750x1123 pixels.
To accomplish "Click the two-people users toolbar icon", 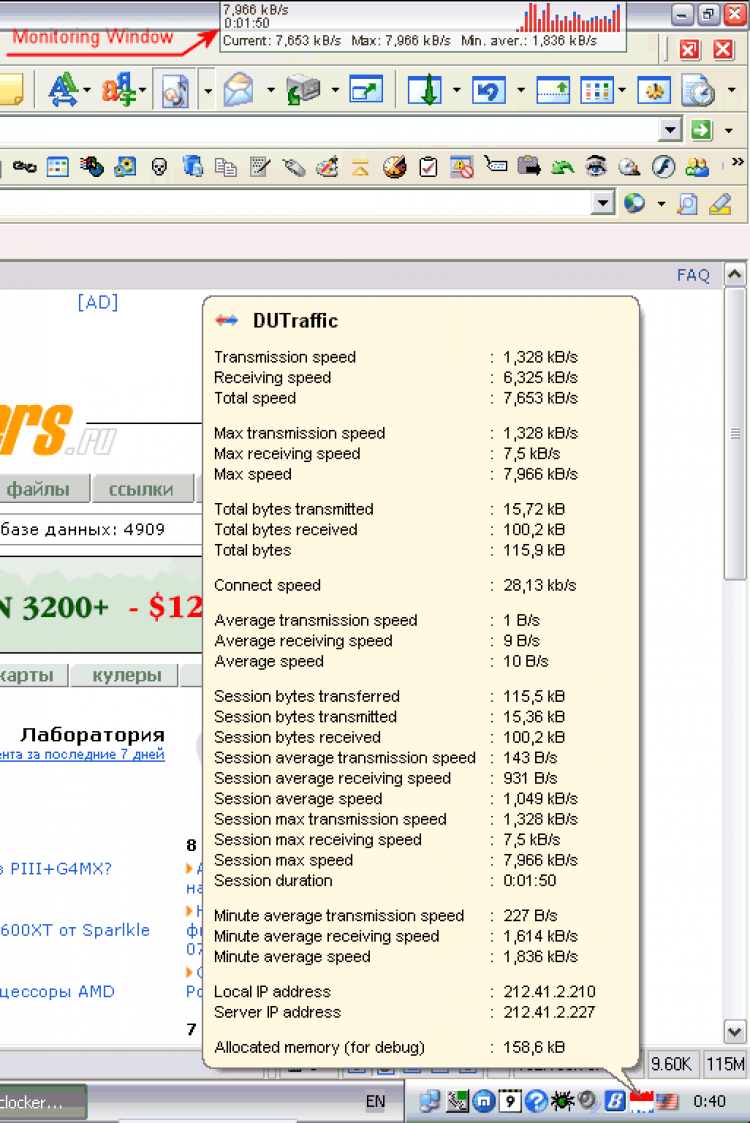I will pos(697,168).
